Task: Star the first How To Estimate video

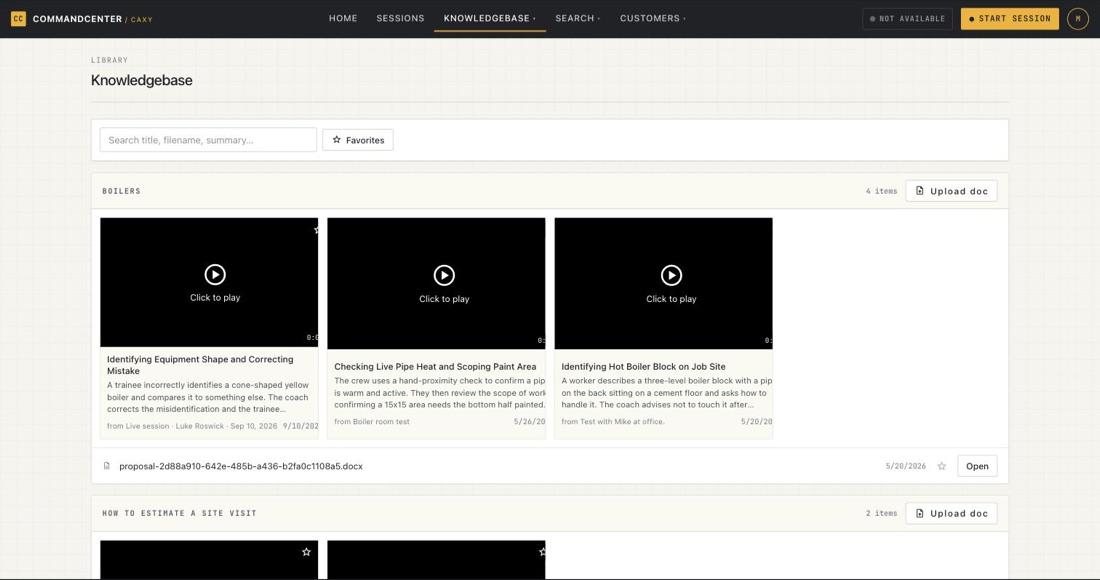Action: click(306, 552)
